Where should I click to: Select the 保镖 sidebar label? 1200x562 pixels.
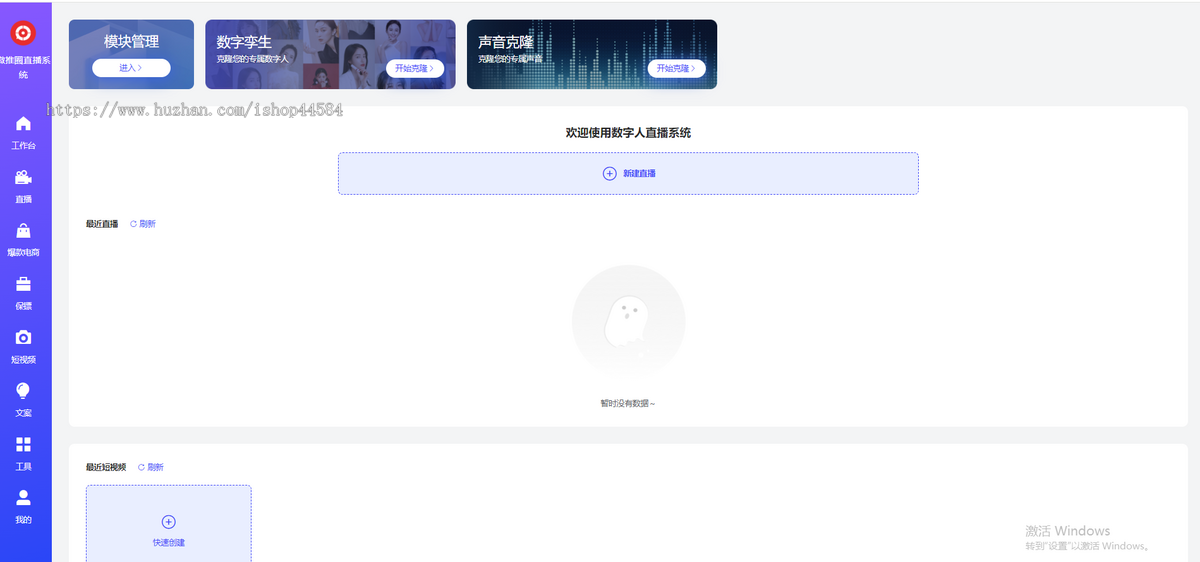pyautogui.click(x=23, y=306)
